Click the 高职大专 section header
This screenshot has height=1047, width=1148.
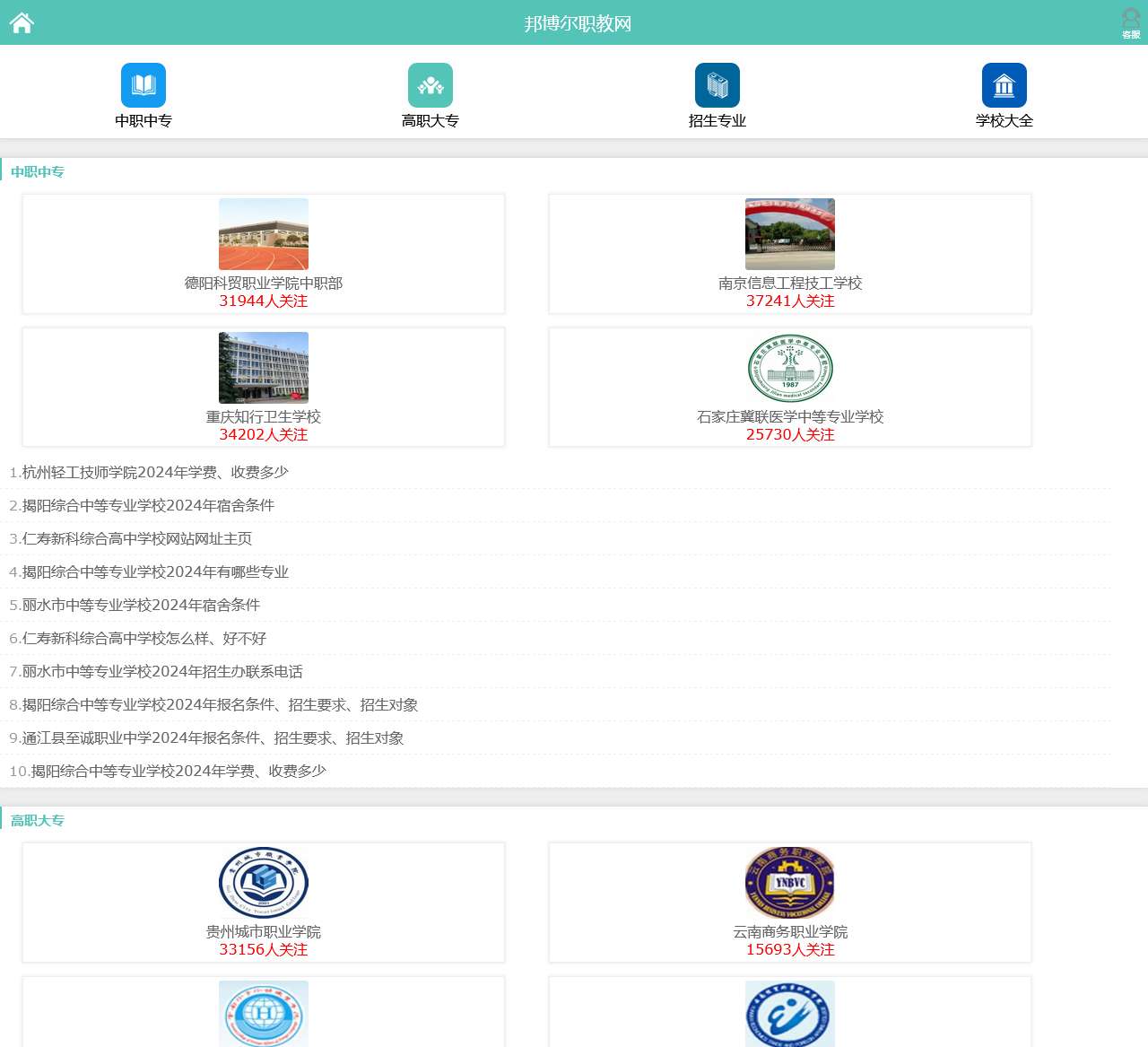click(x=38, y=820)
